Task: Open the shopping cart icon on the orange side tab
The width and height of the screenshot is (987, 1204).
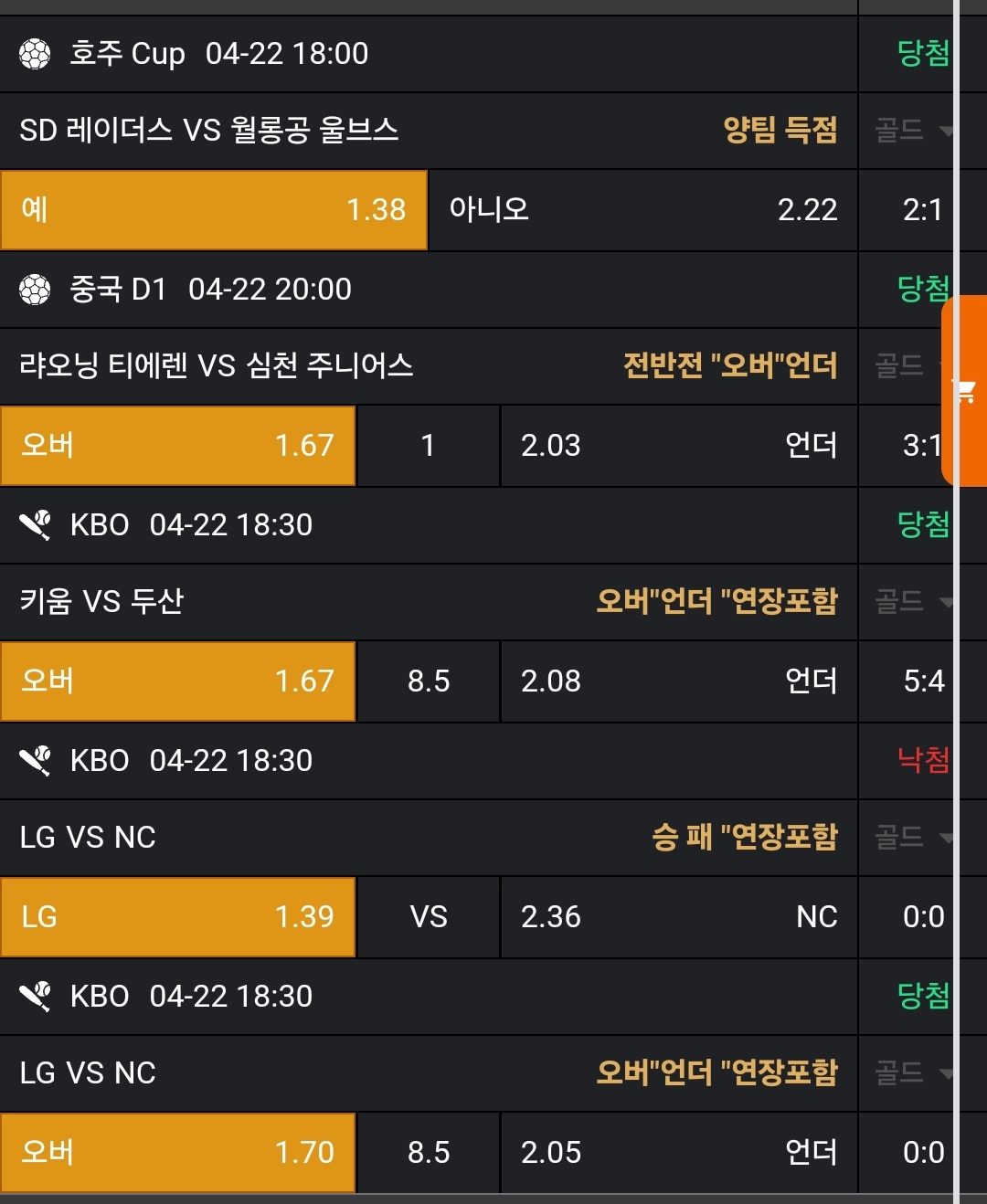Action: point(965,393)
